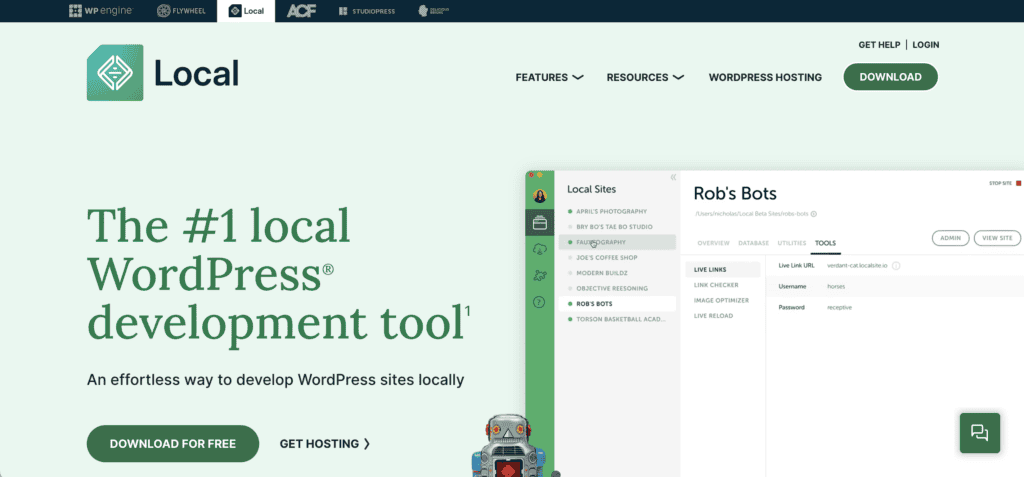
Task: Click the Admin button
Action: tap(950, 238)
